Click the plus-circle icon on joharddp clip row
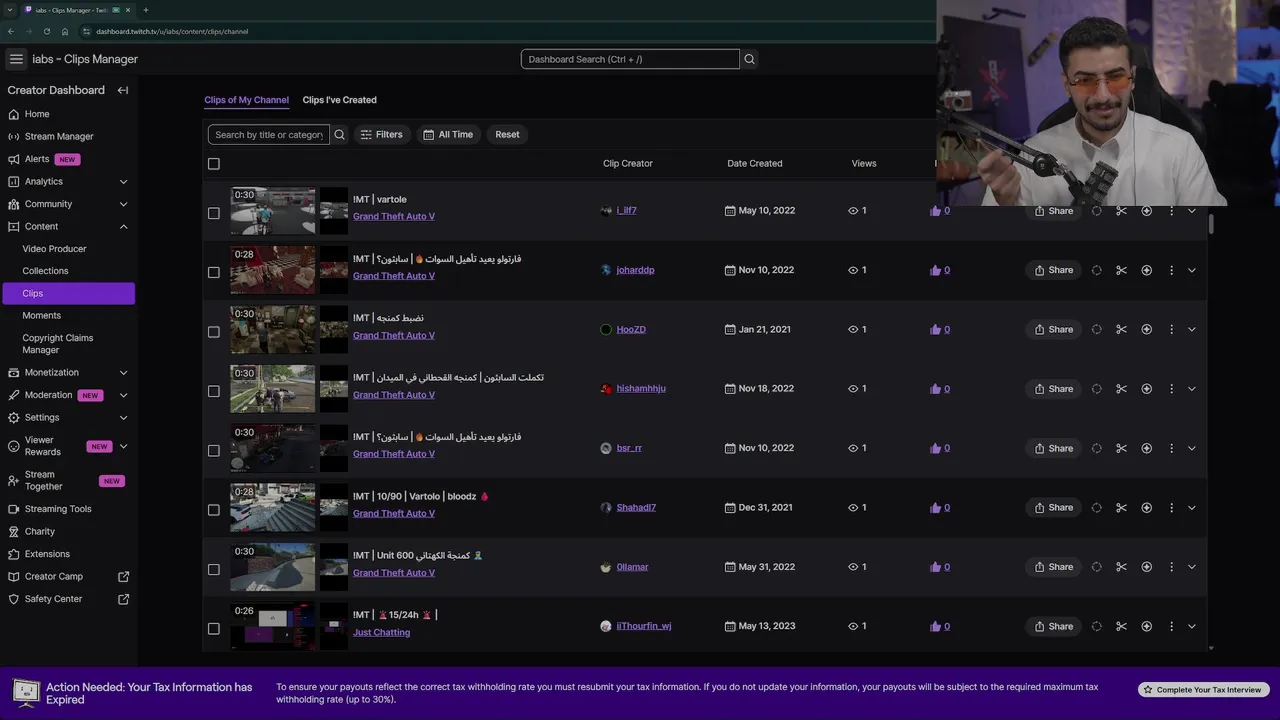1280x720 pixels. pos(1147,270)
